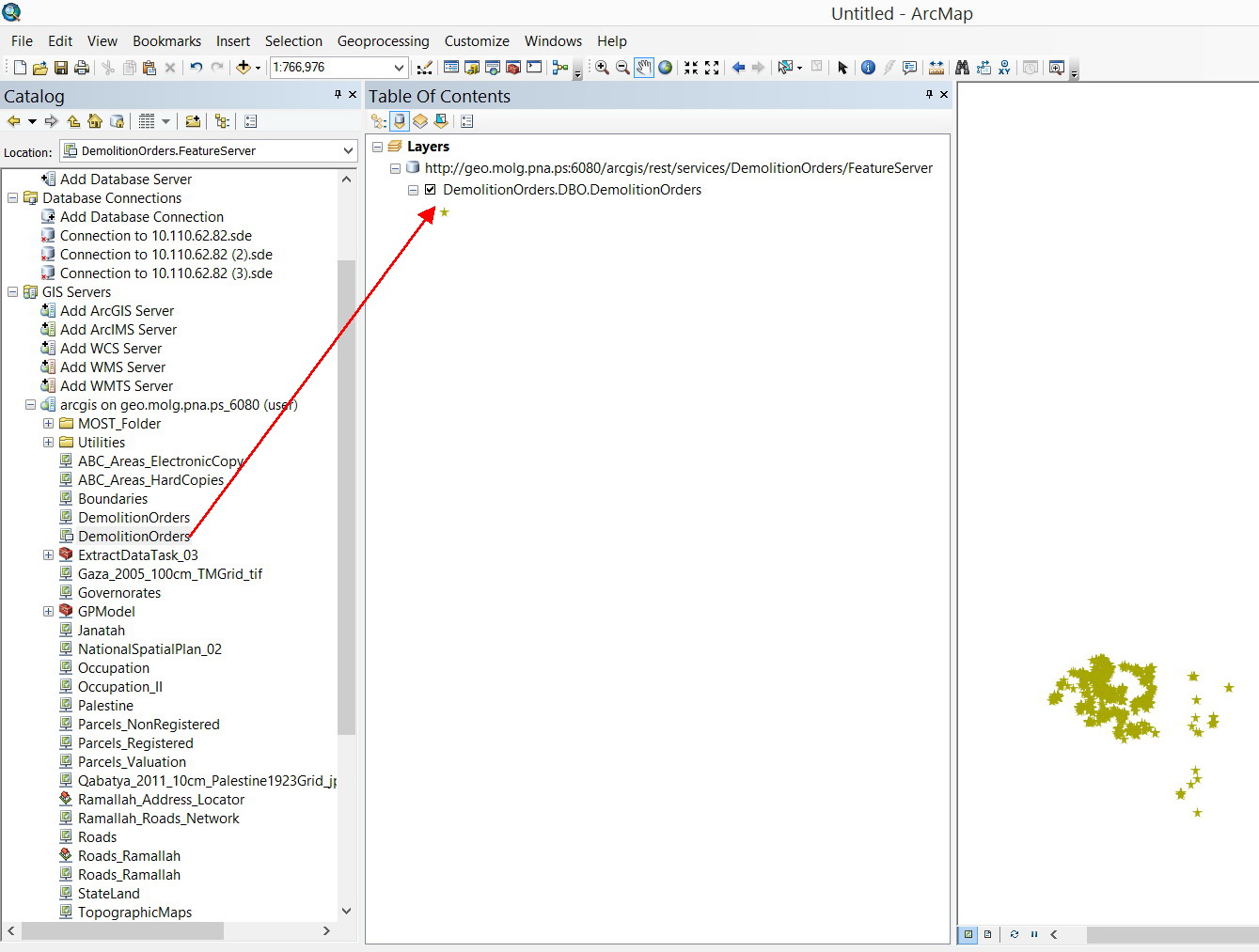Screen dimensions: 1259x952
Task: Go to Catalog Home folder
Action: click(x=95, y=121)
